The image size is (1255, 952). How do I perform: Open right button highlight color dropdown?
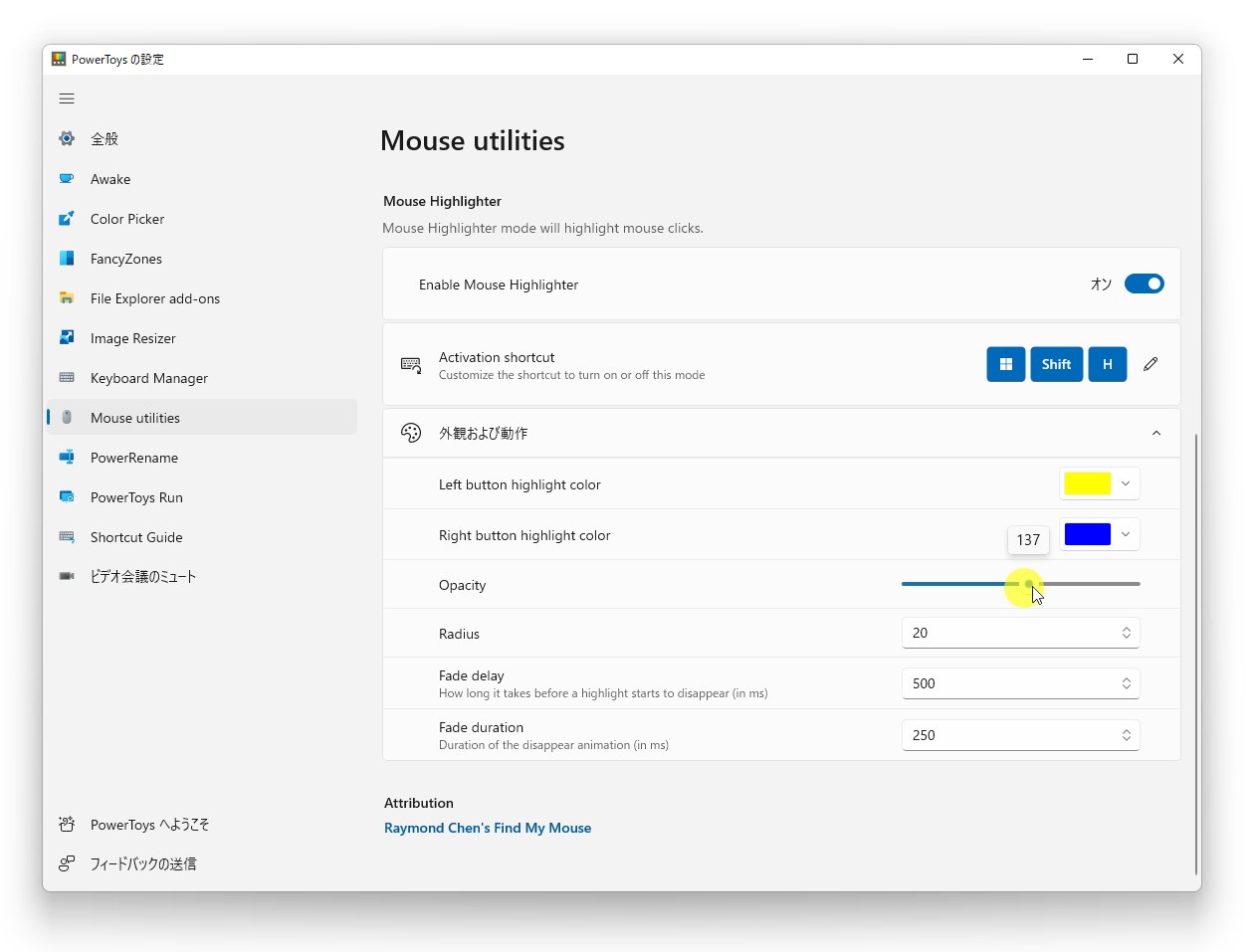(x=1099, y=535)
